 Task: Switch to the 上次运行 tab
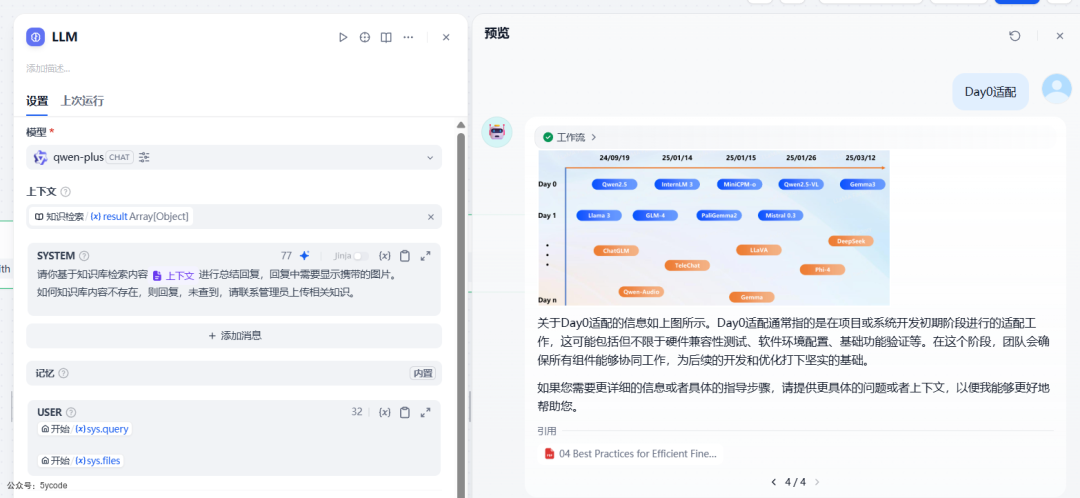83,101
